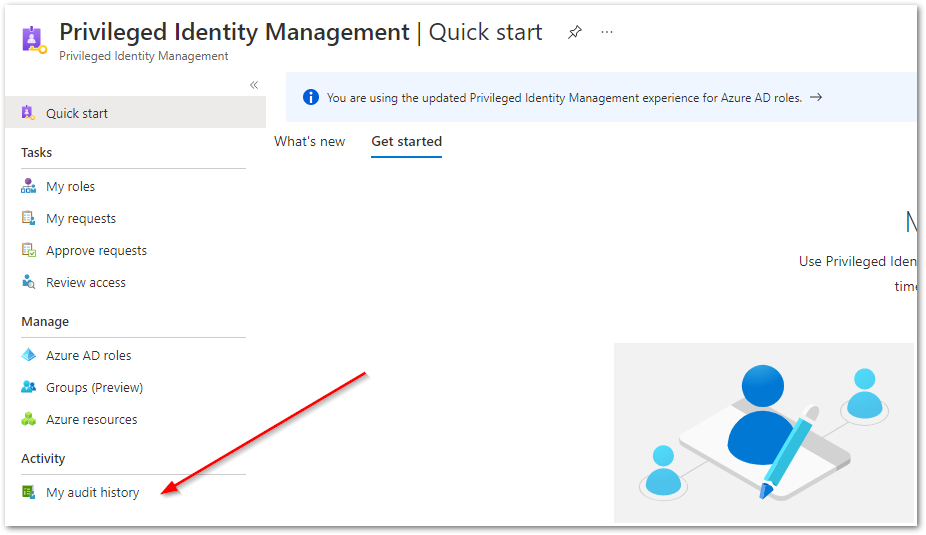Click the blue info icon in banner

(x=311, y=97)
